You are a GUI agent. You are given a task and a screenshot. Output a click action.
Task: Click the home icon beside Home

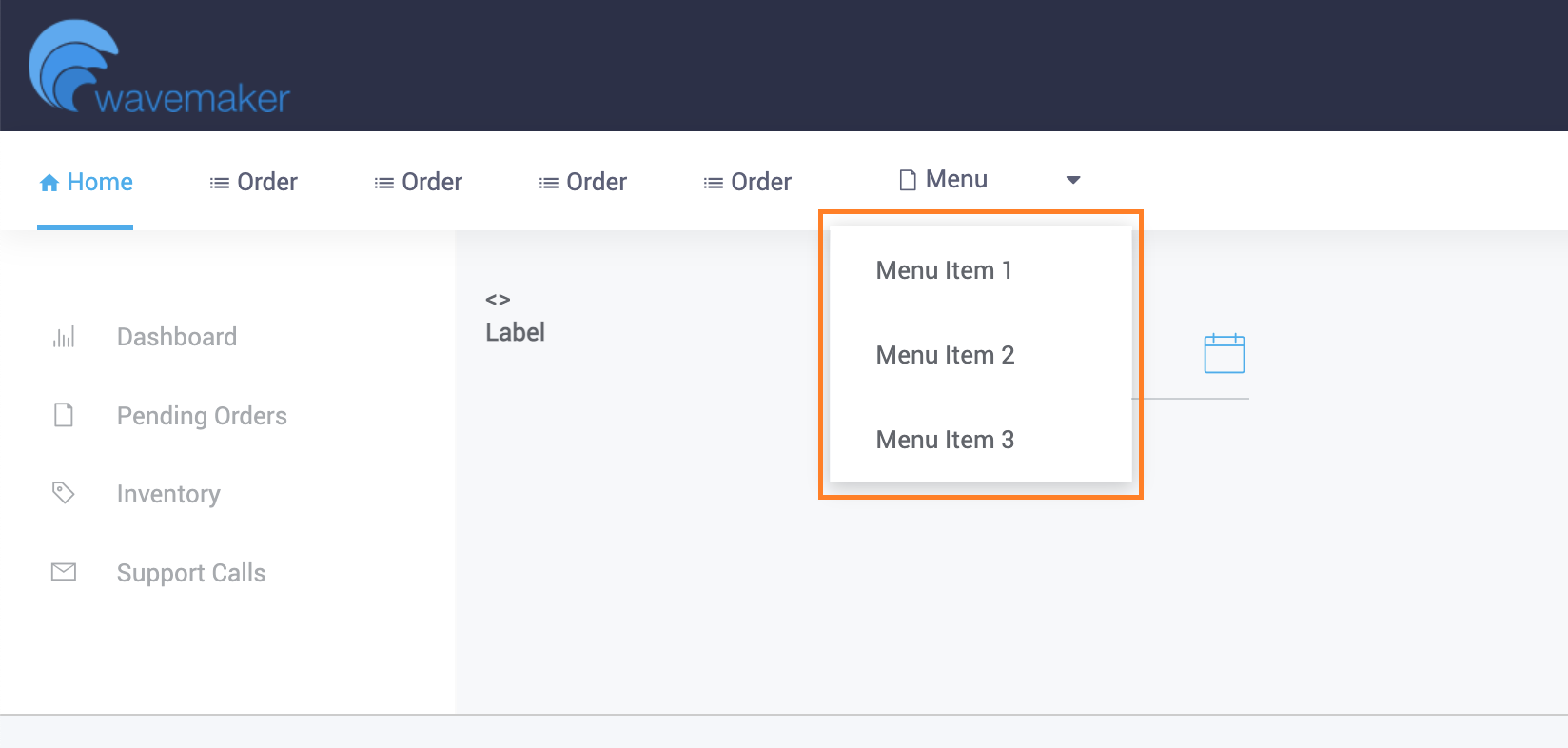[x=49, y=181]
